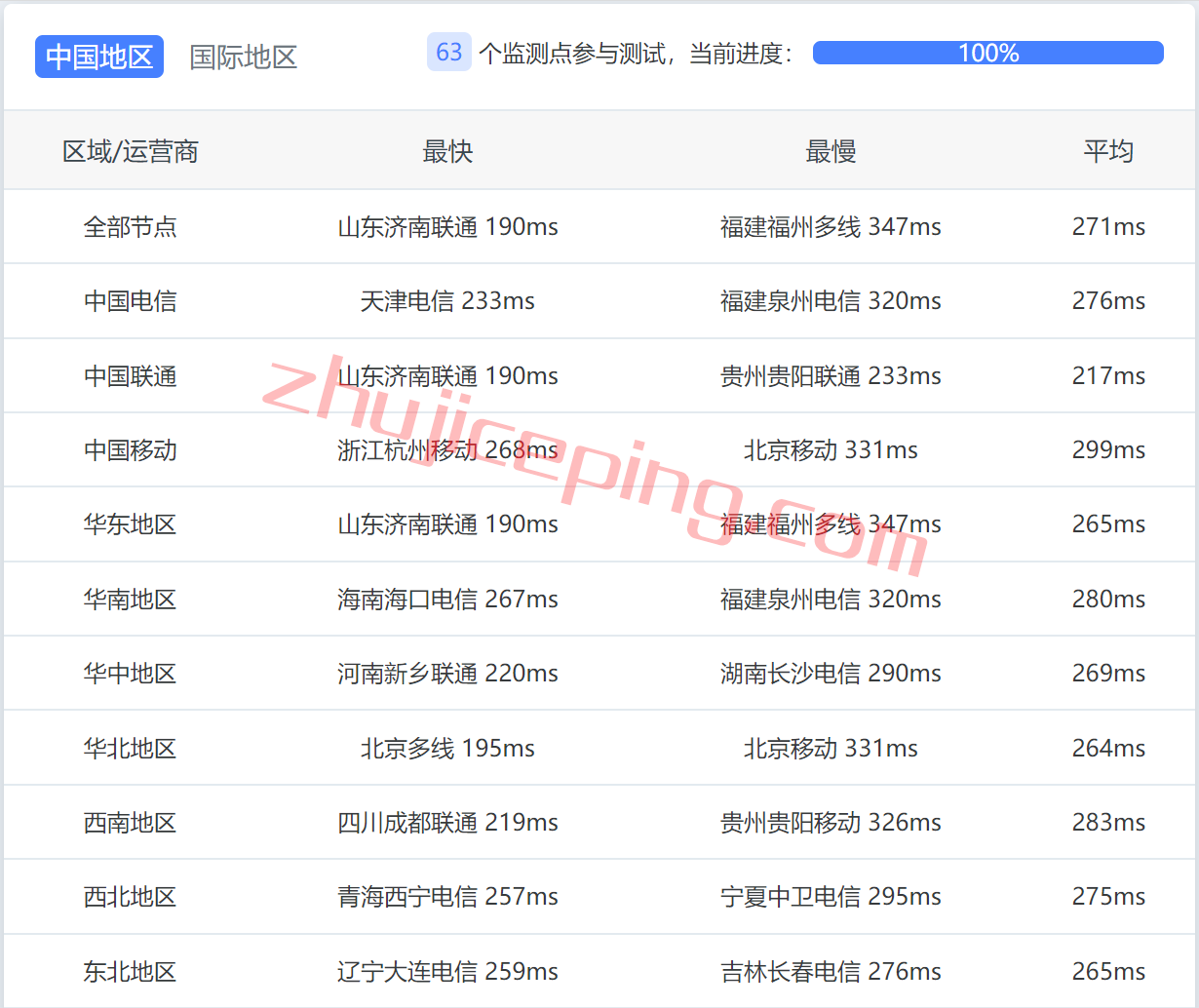Click the 最慢 column header
Viewport: 1199px width, 1008px height.
[831, 151]
